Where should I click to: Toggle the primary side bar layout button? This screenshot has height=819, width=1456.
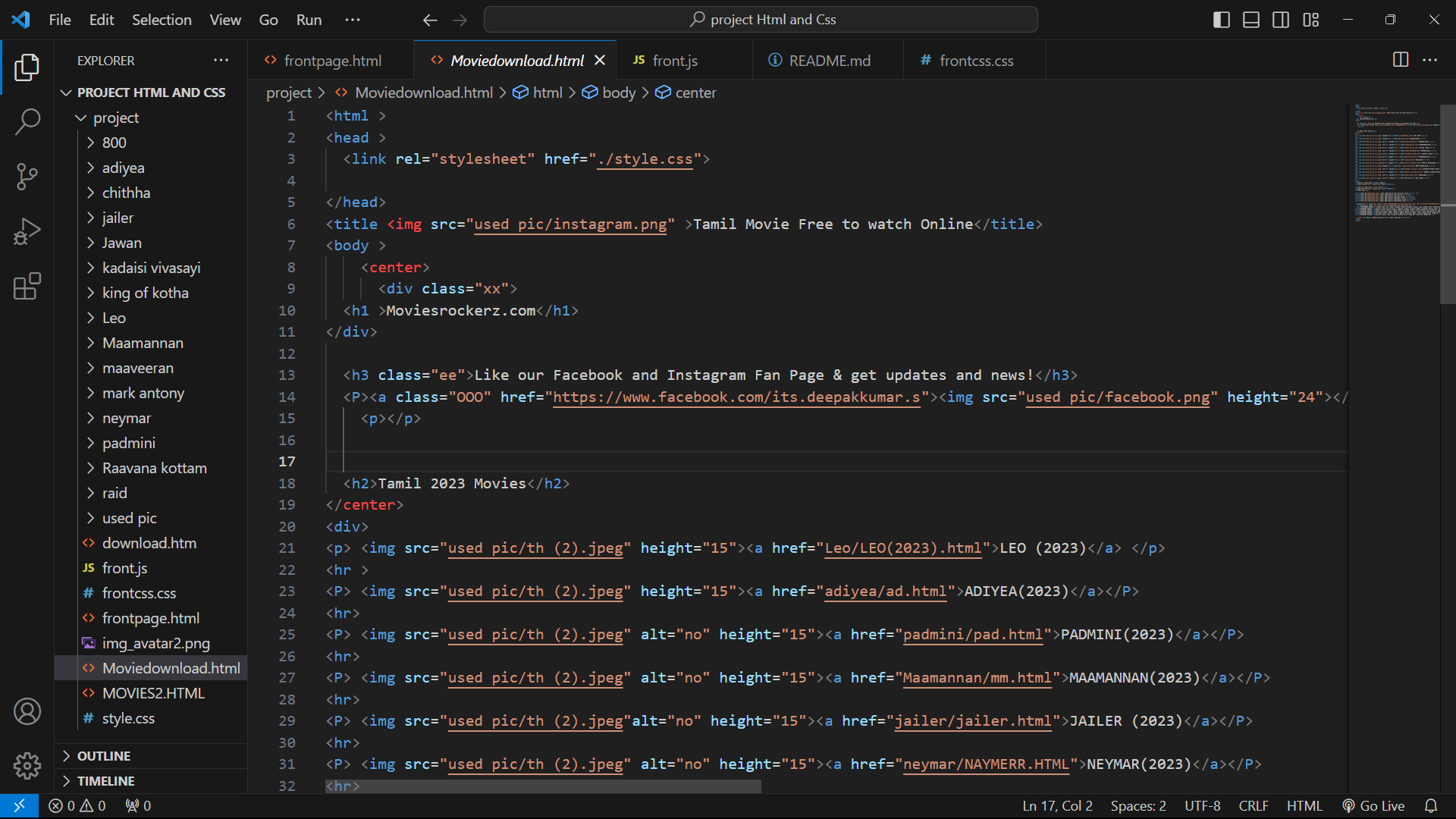point(1221,20)
